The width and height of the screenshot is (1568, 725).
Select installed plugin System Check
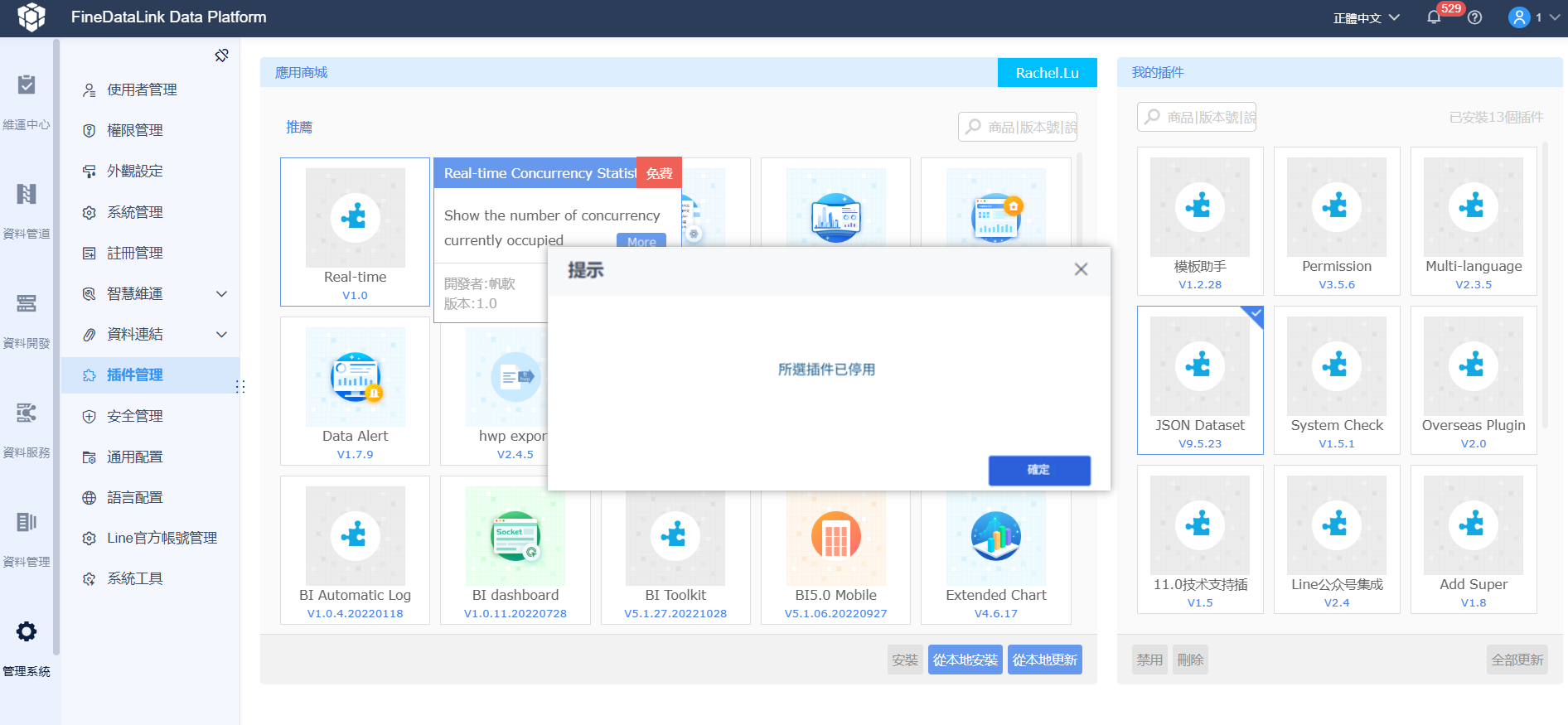click(x=1337, y=380)
